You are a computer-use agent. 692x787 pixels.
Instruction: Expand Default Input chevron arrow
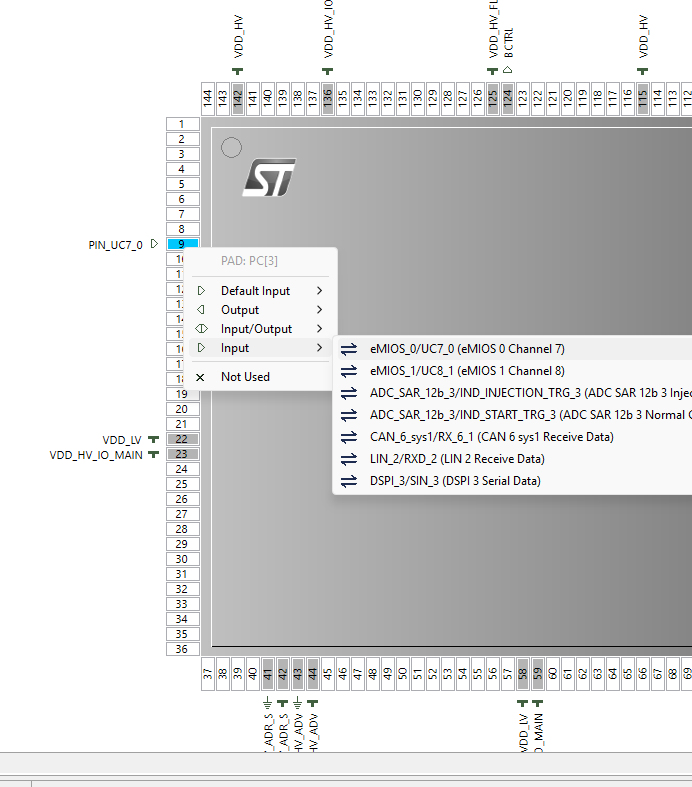[320, 291]
